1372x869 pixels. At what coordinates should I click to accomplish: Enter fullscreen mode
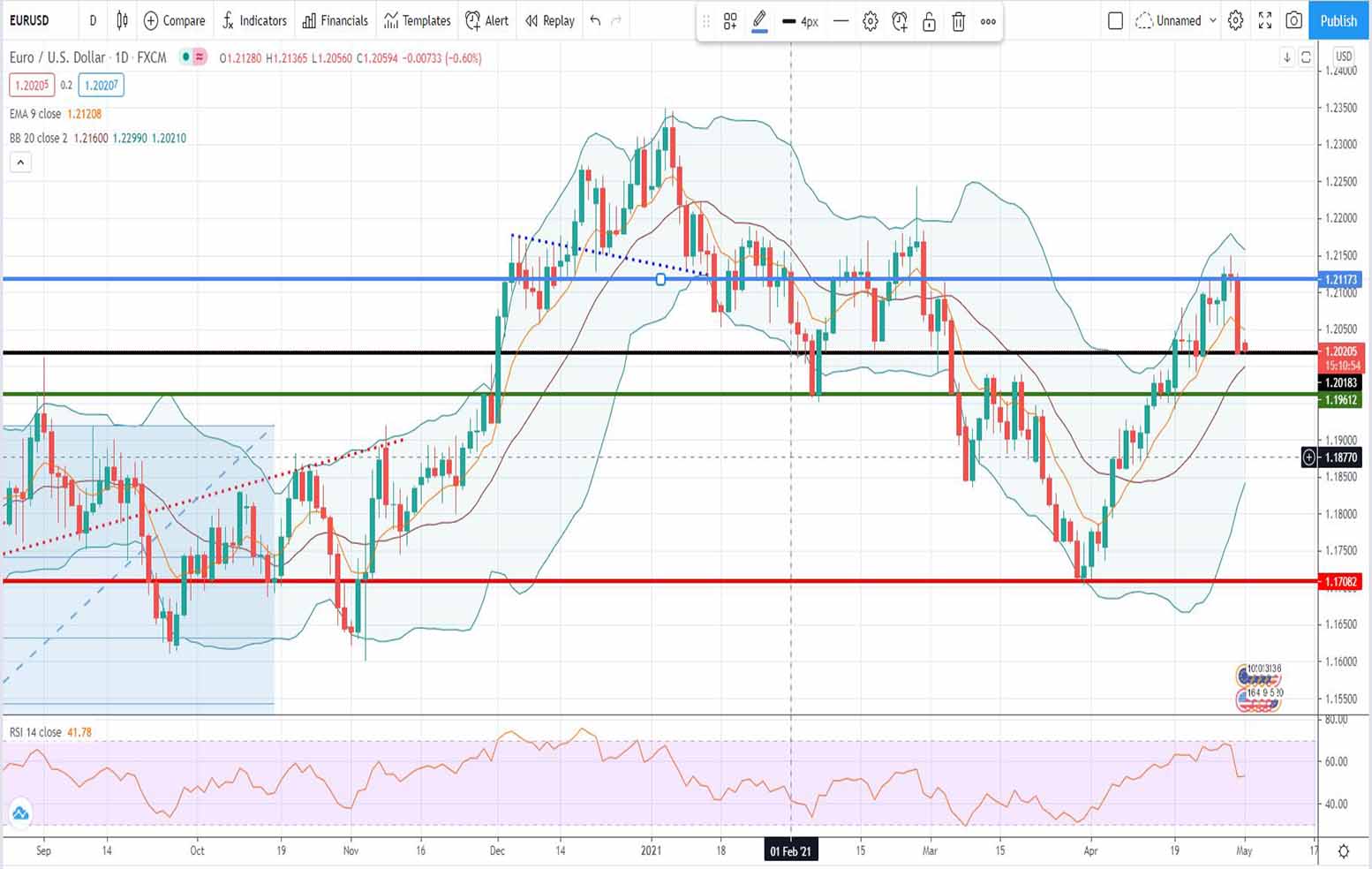tap(1264, 20)
